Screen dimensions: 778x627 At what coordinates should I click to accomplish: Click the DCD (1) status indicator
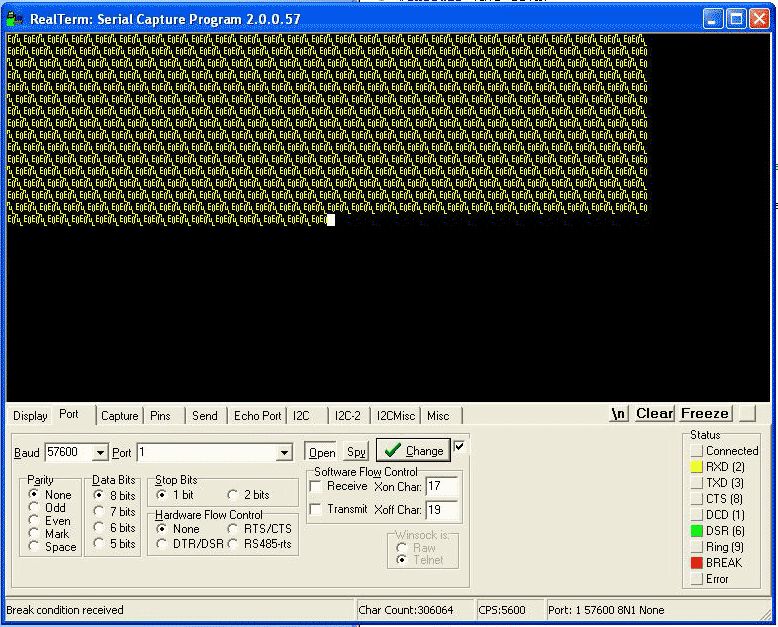pos(697,514)
